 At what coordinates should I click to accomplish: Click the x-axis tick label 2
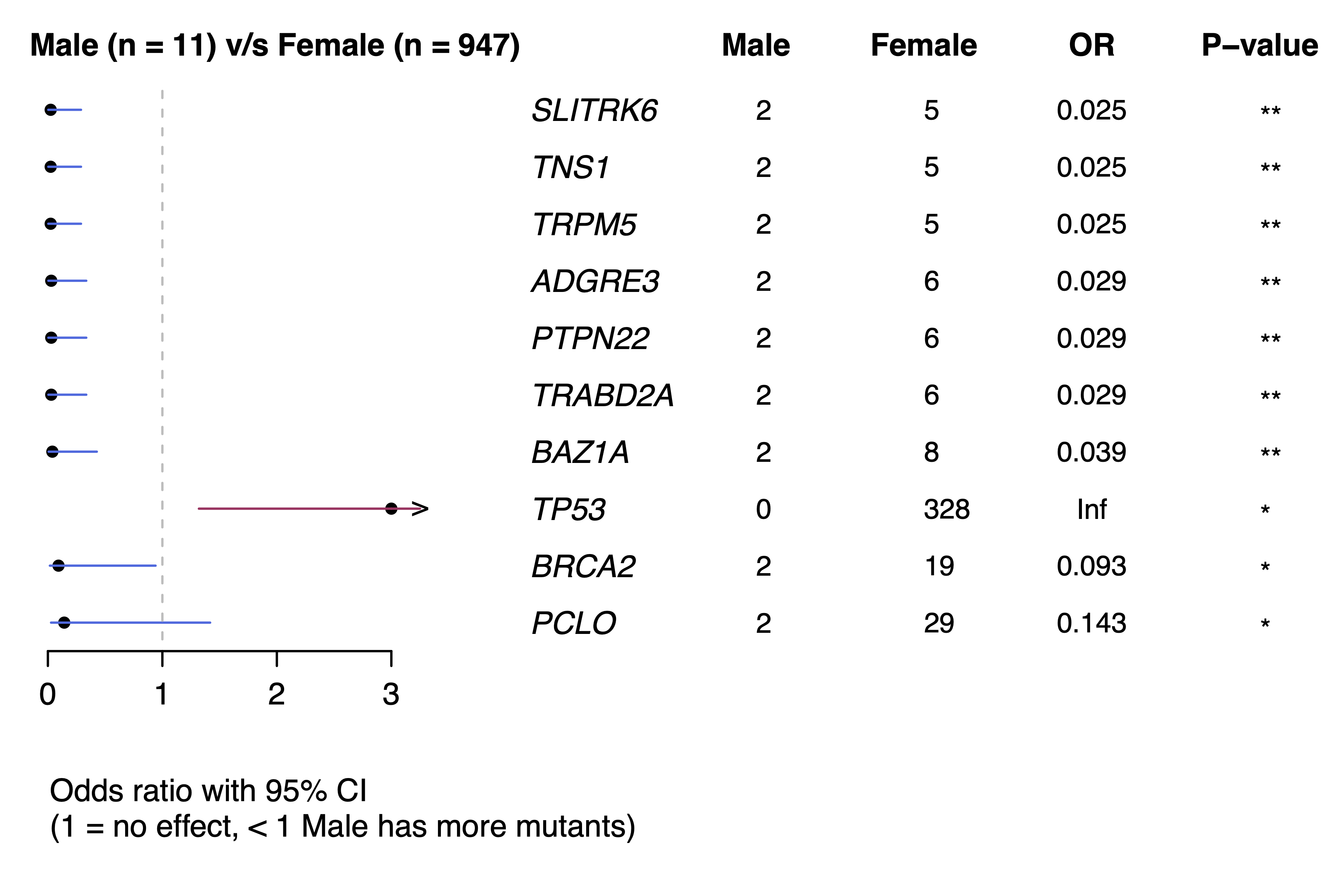point(277,694)
